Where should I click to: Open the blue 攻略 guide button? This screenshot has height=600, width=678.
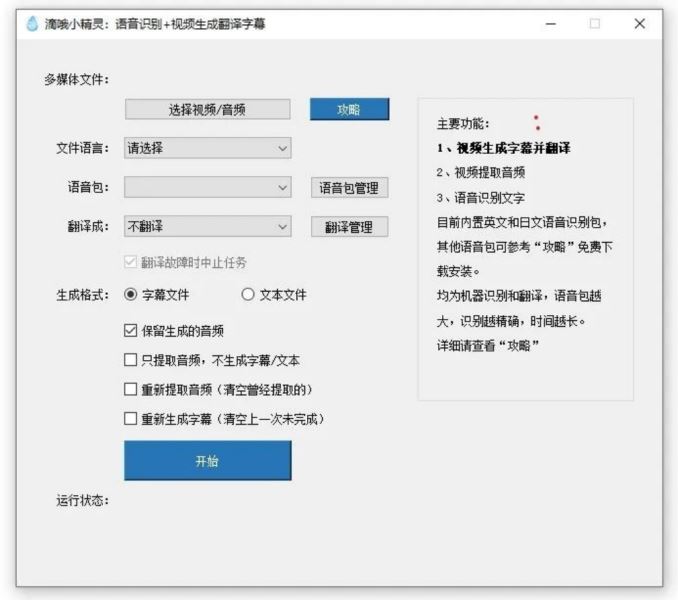[349, 109]
